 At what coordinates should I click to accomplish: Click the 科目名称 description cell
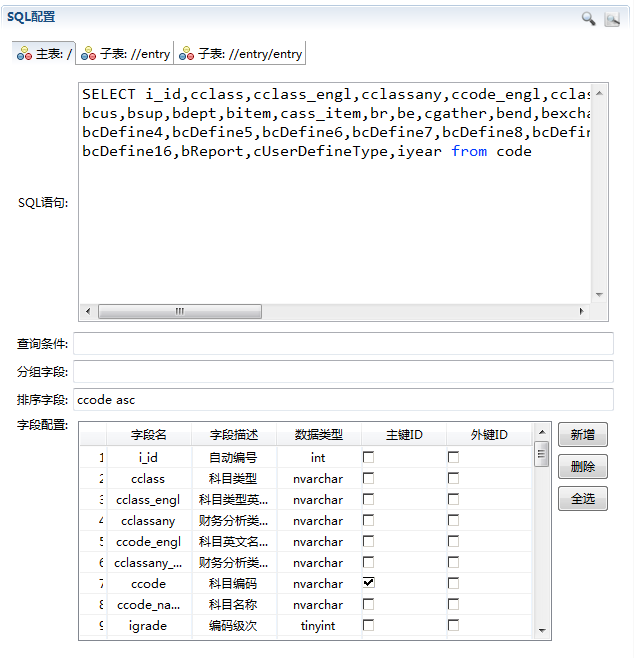(x=234, y=604)
